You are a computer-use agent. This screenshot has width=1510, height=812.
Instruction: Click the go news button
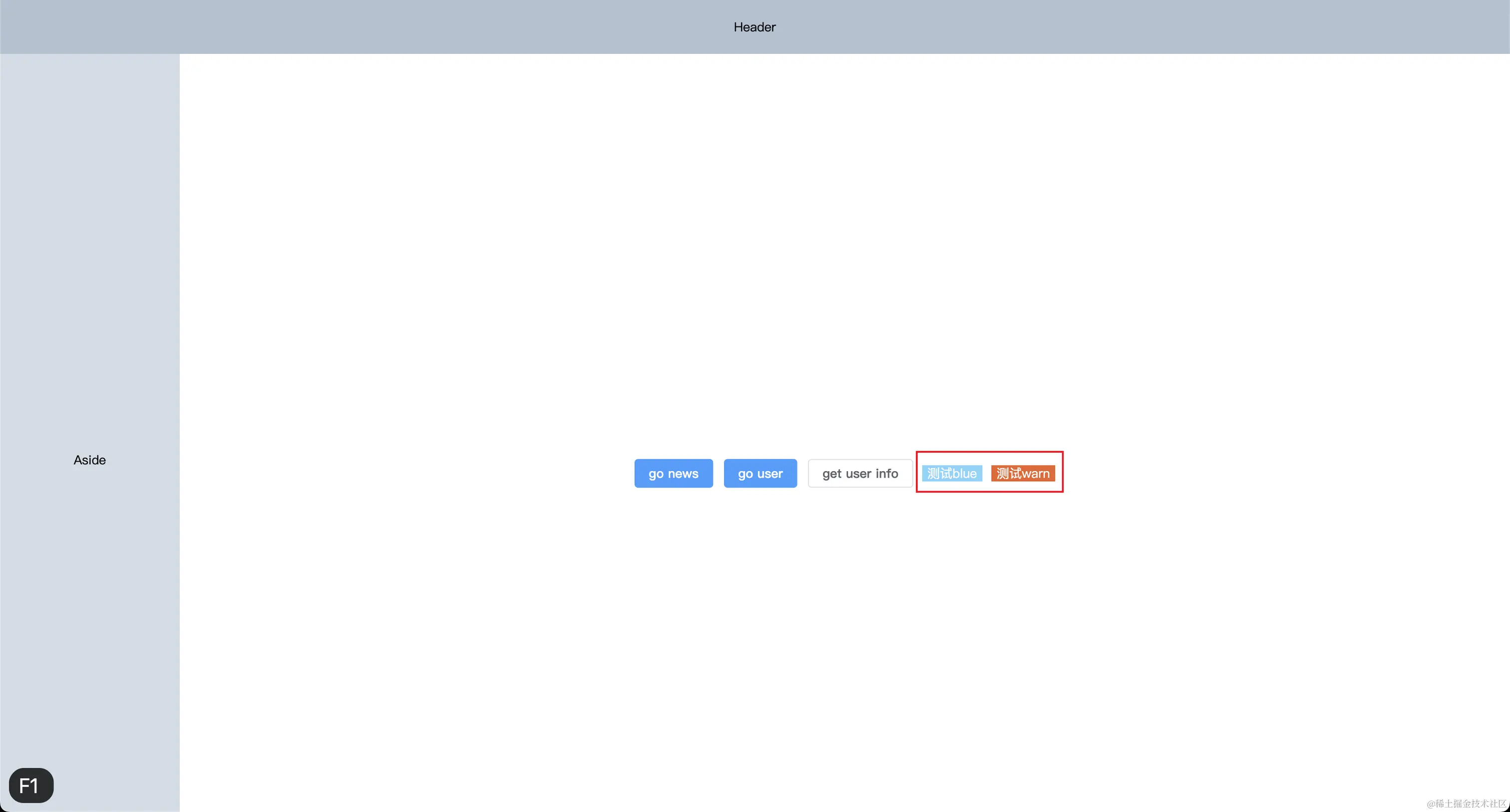(673, 473)
